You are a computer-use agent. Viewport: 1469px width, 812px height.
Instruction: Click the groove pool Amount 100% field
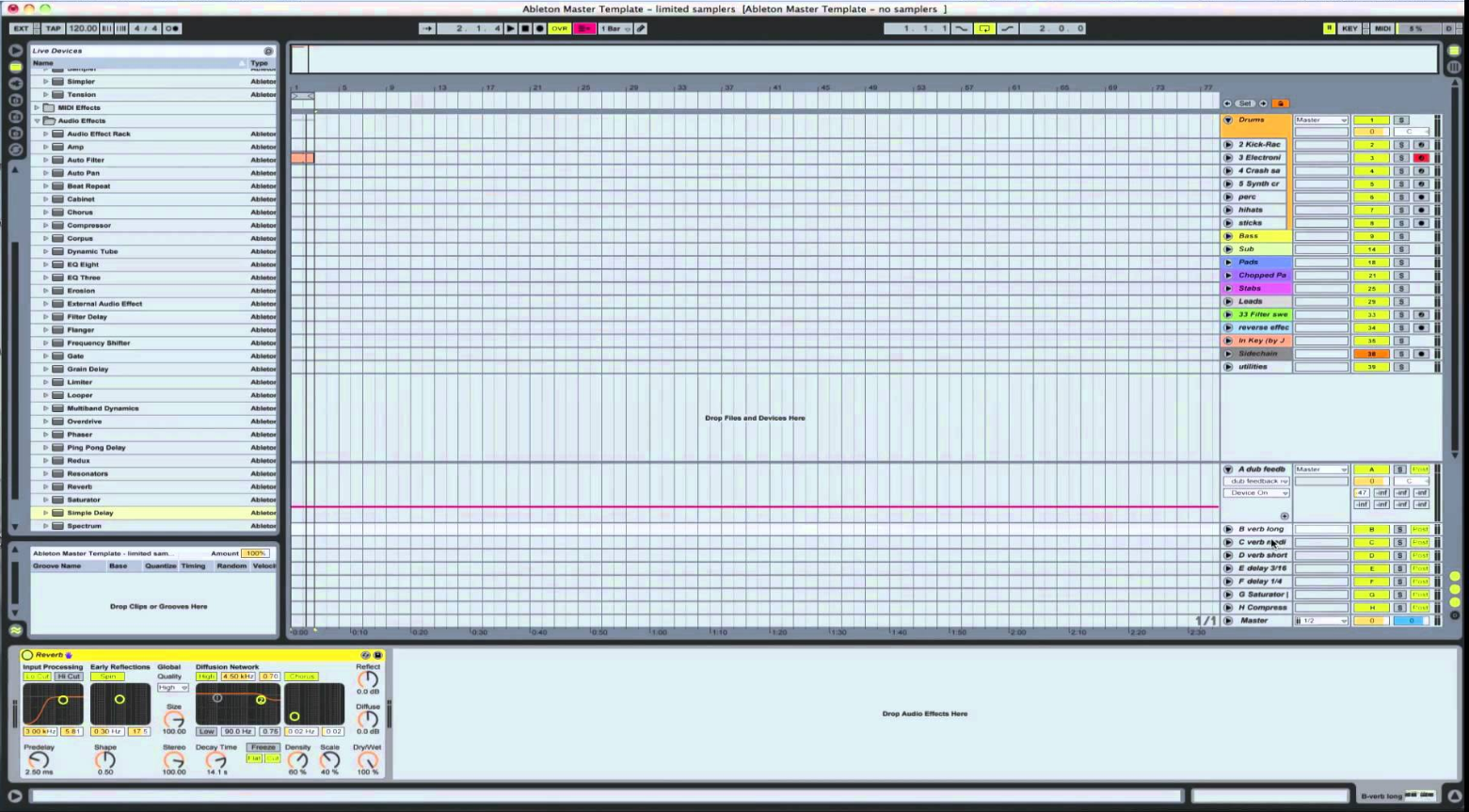[x=256, y=553]
